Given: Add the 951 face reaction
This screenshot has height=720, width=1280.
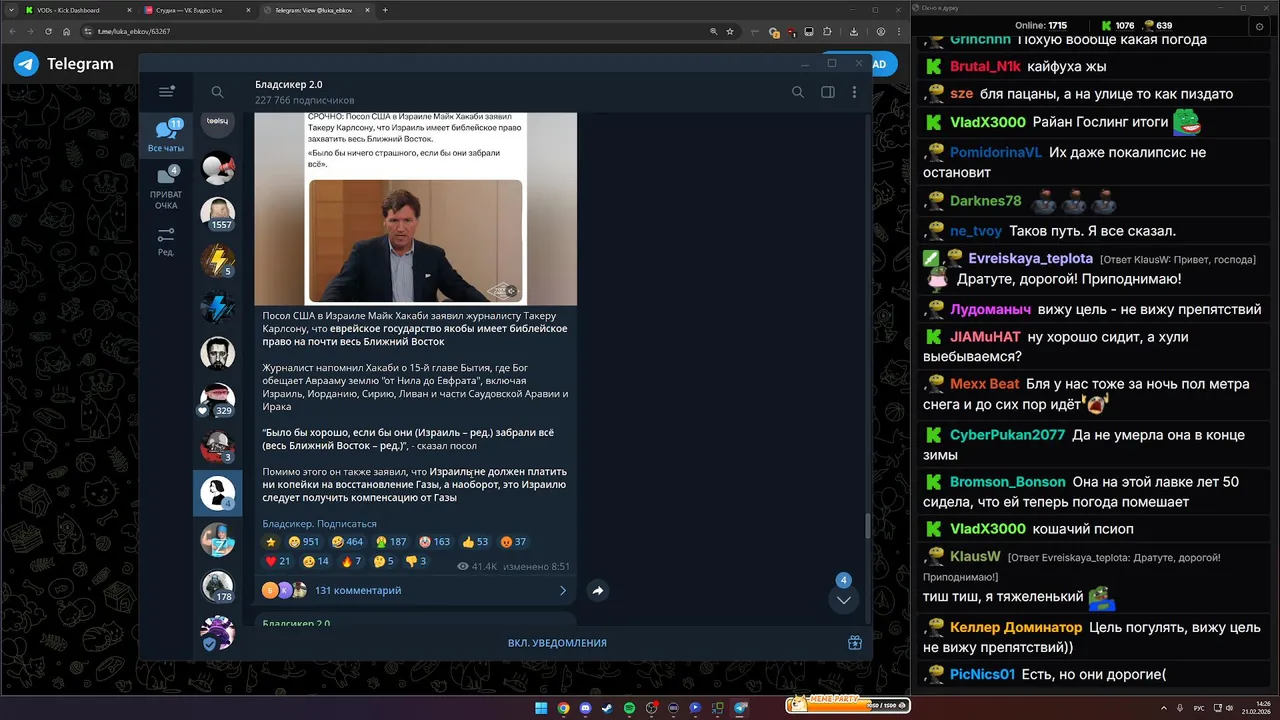Looking at the screenshot, I should click(x=303, y=542).
